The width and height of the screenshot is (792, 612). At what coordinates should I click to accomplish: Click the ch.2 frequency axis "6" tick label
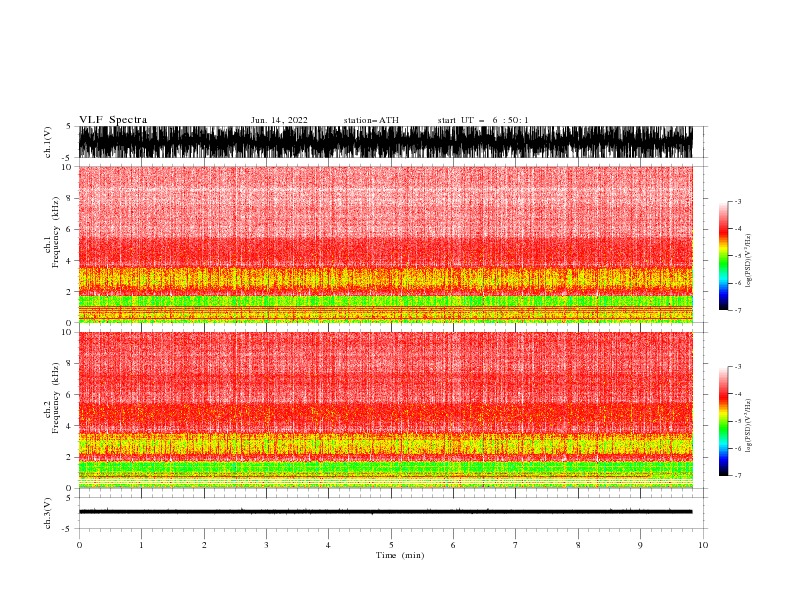[x=69, y=395]
